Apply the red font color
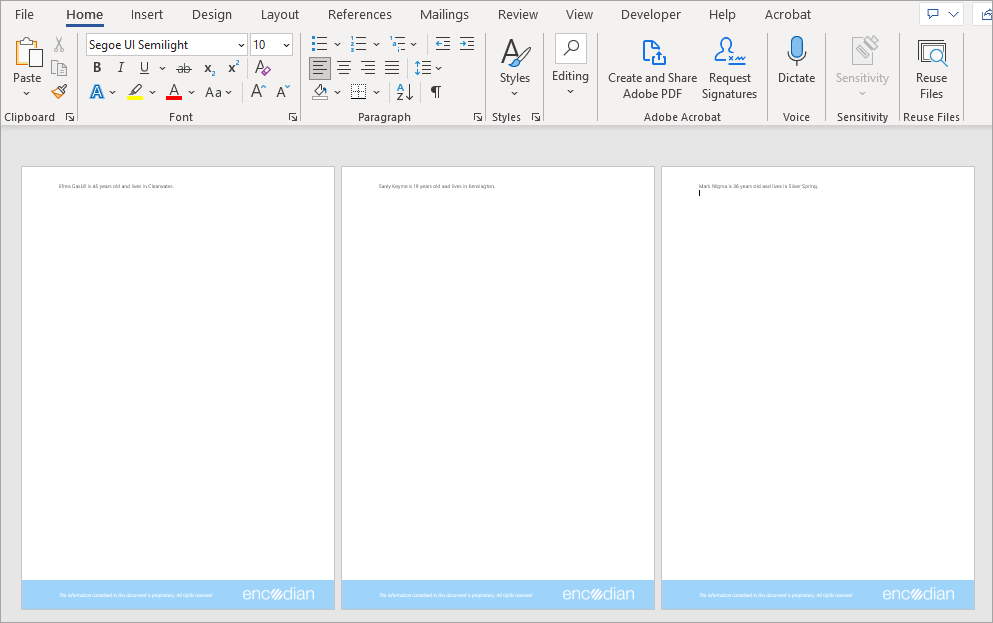The image size is (993, 623). point(174,92)
